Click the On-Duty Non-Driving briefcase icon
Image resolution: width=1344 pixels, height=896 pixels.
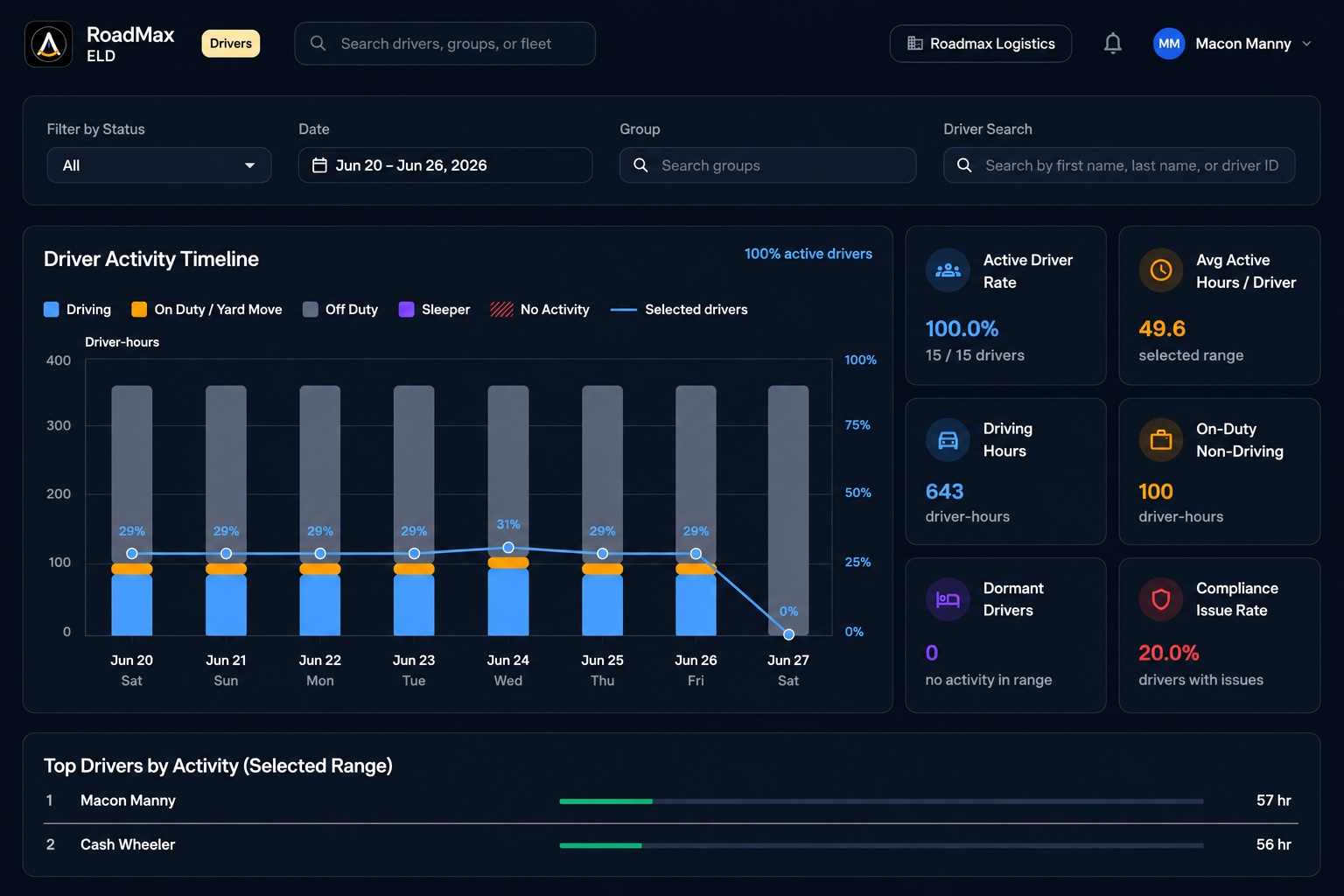1161,440
